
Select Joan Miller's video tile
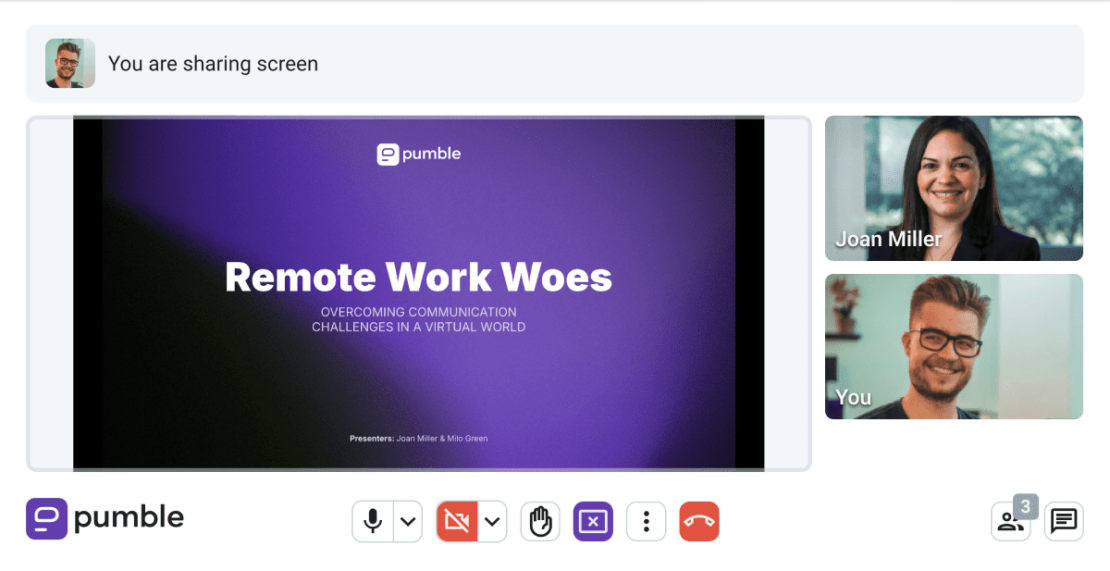[x=953, y=188]
